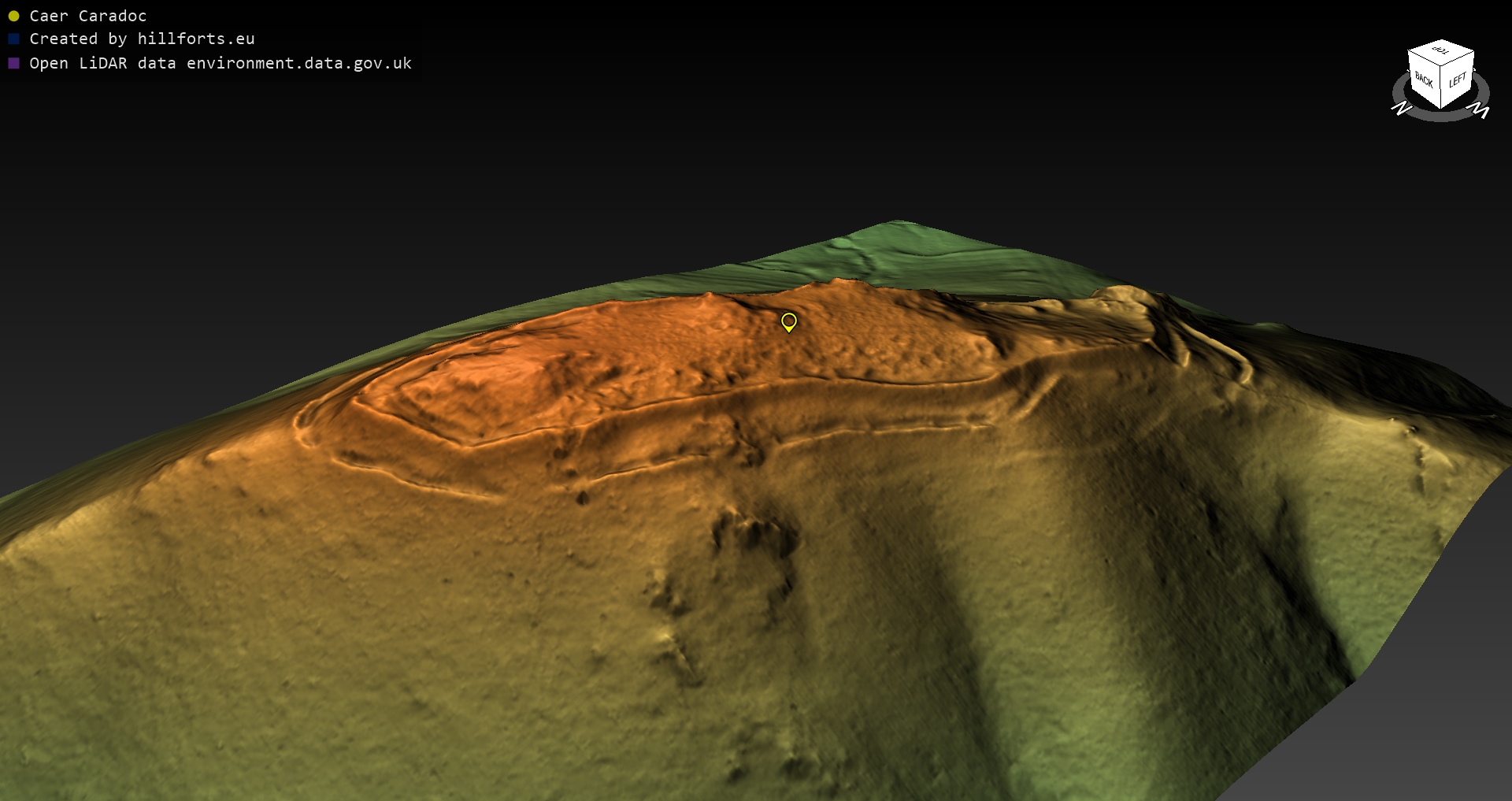1512x801 pixels.
Task: Click the Caer Caradoc legend label
Action: 87,16
